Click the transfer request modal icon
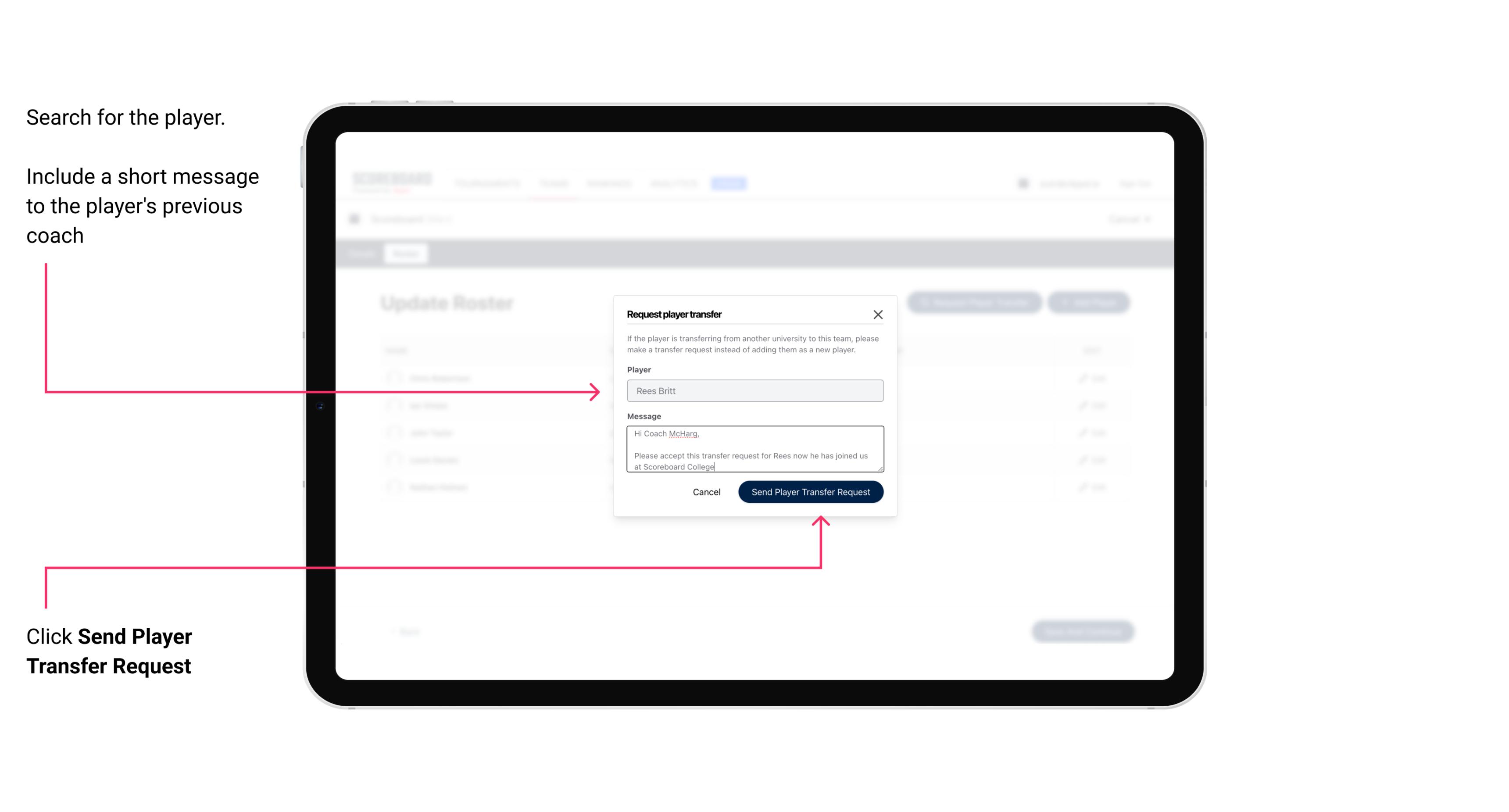The width and height of the screenshot is (1509, 812). [878, 314]
